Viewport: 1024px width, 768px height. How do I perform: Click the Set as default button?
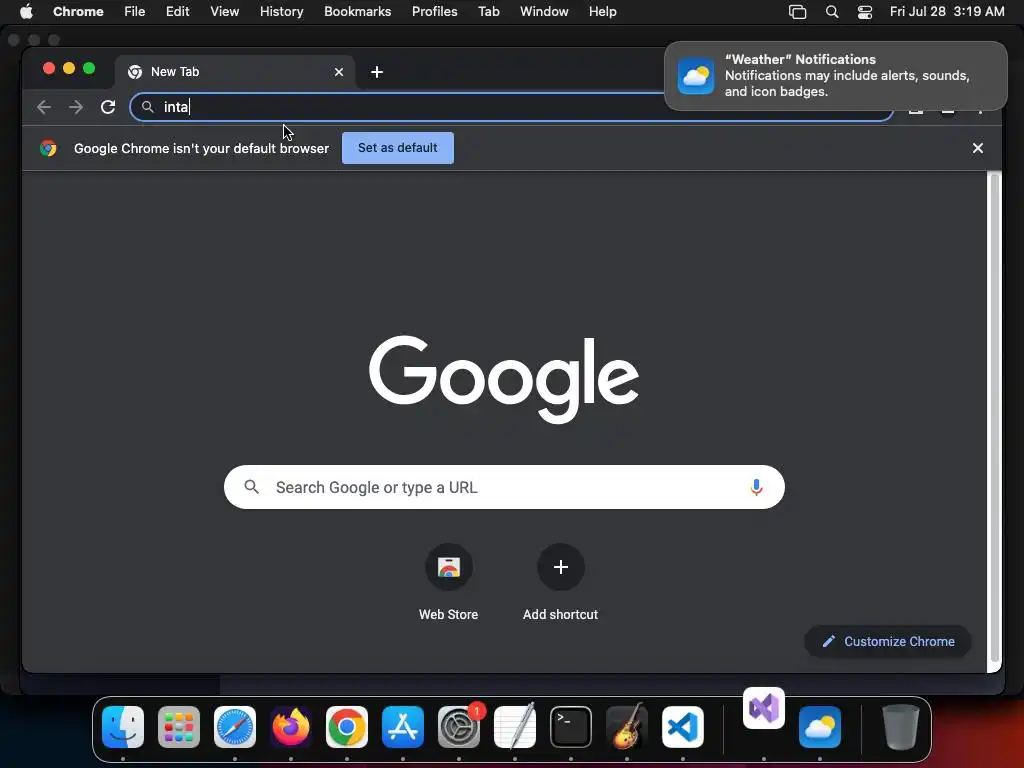point(398,148)
